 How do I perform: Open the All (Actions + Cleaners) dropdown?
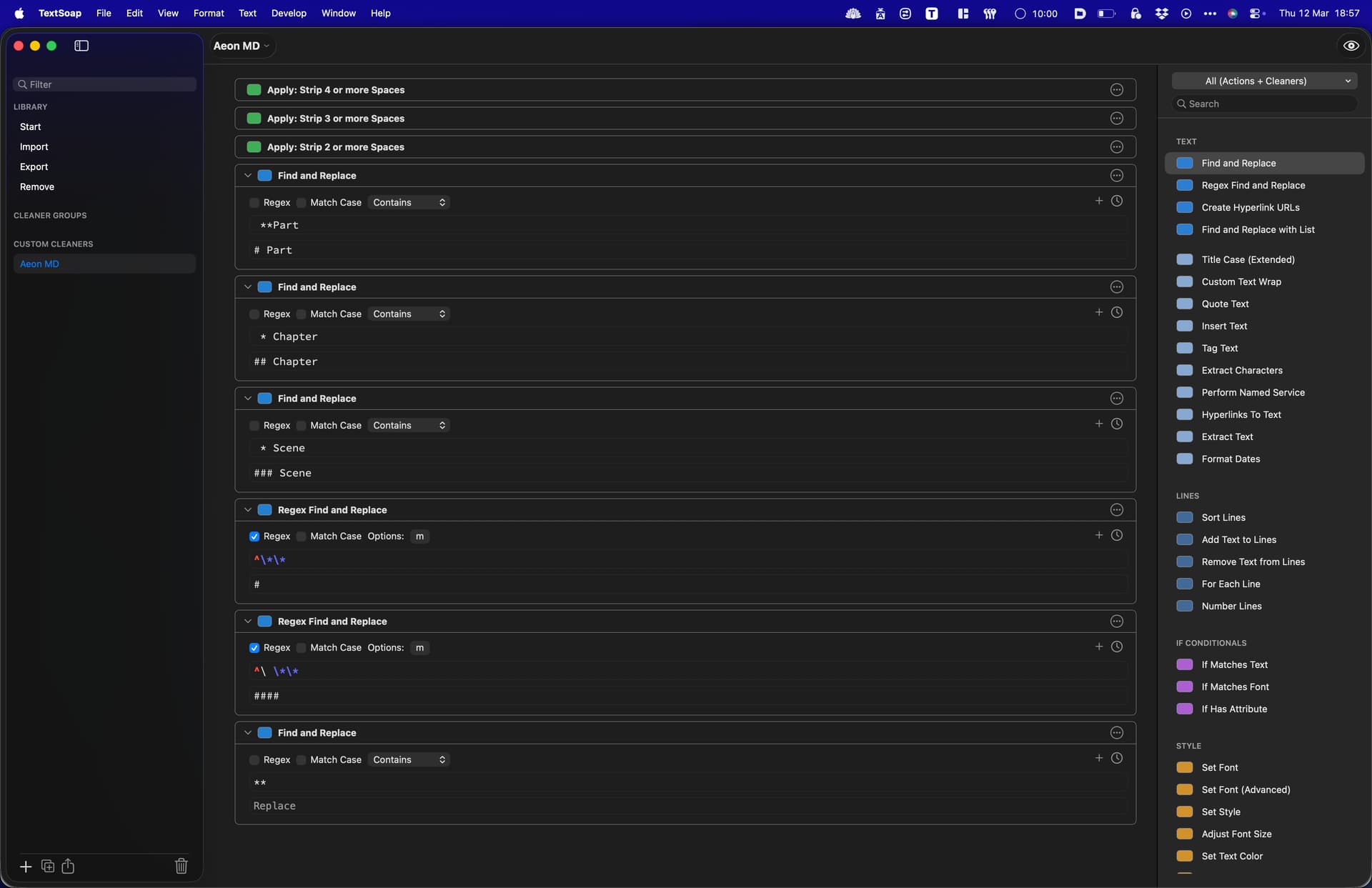pyautogui.click(x=1264, y=81)
